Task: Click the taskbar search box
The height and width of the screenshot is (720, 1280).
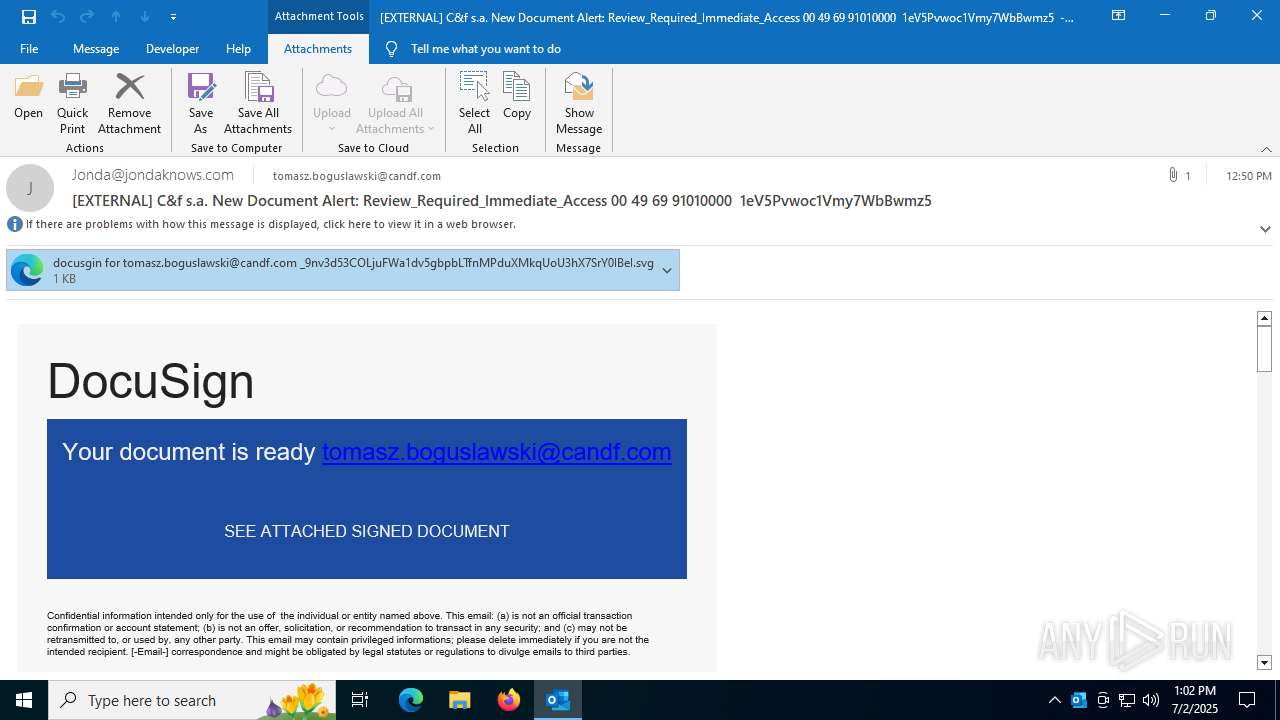Action: tap(194, 700)
